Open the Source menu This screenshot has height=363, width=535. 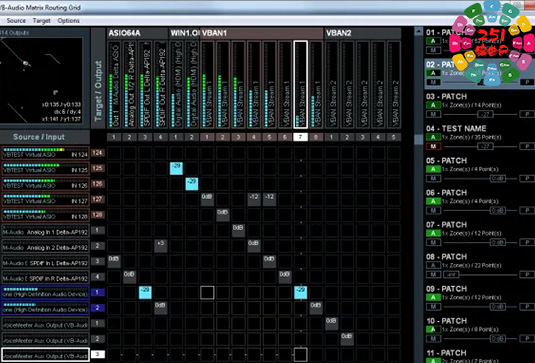point(16,21)
